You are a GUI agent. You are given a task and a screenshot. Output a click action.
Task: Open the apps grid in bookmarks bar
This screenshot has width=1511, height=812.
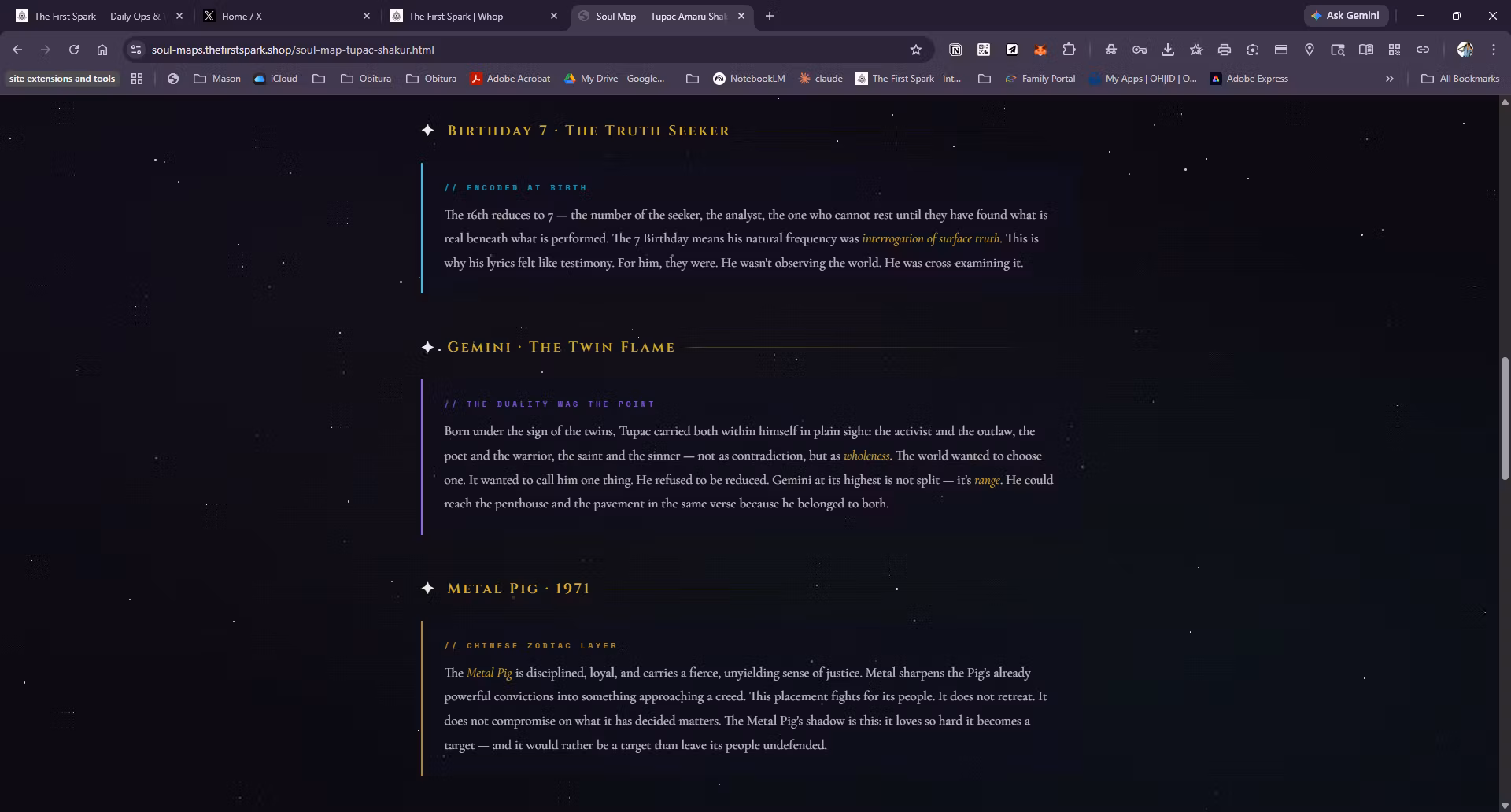137,79
